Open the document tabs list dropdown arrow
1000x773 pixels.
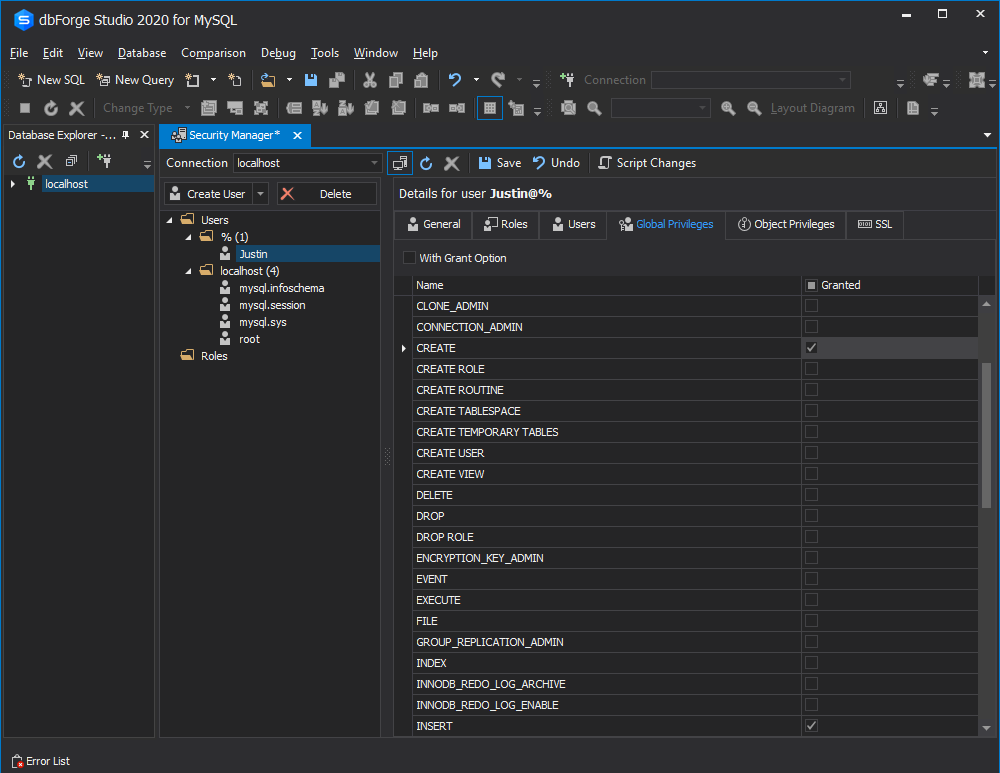987,135
